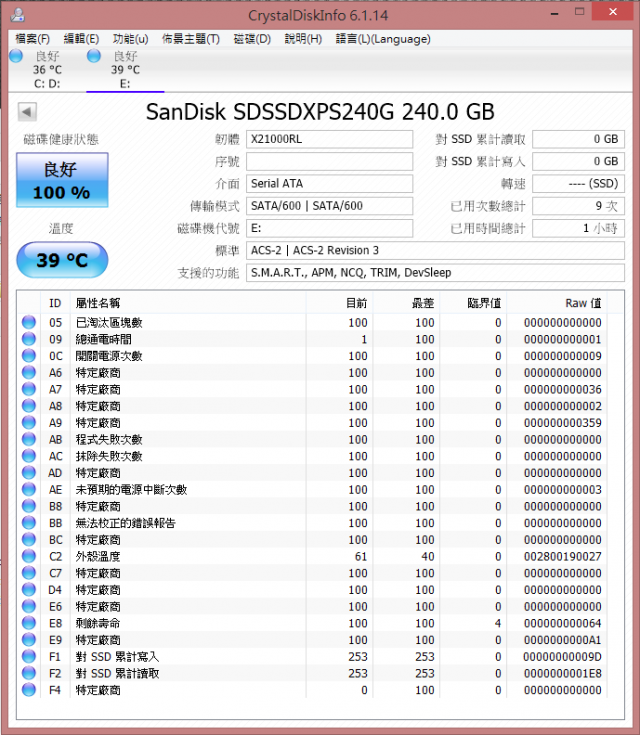Click status orb of attribute 05

29,322
